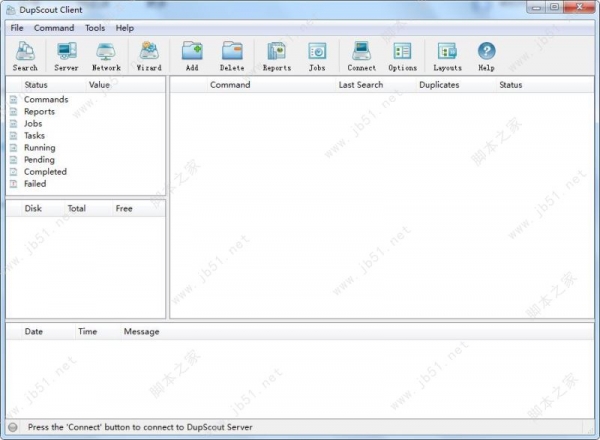
Task: Select the Failed status row text
Action: pos(35,184)
